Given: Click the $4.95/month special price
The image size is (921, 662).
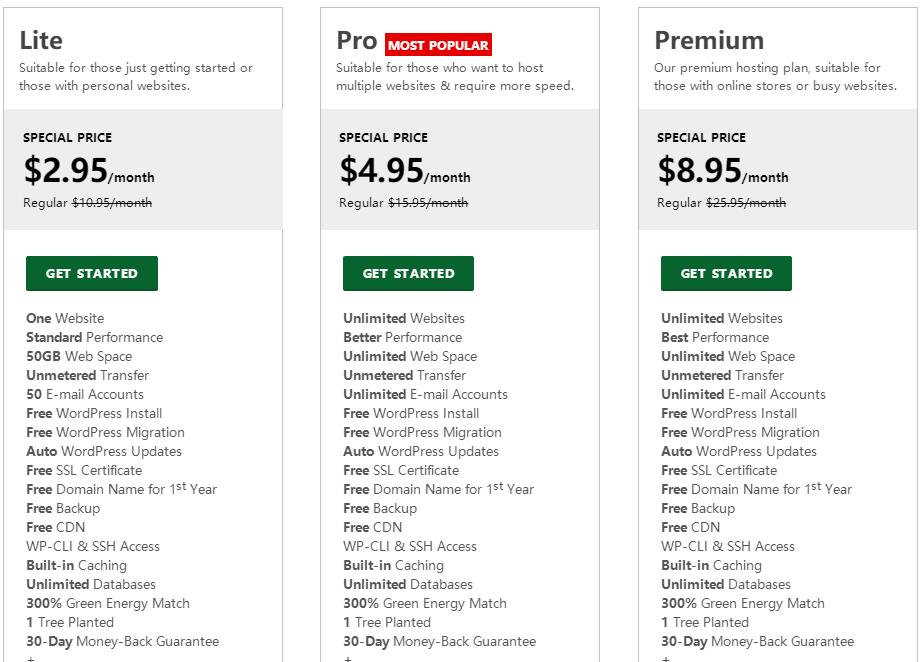Looking at the screenshot, I should click(405, 172).
